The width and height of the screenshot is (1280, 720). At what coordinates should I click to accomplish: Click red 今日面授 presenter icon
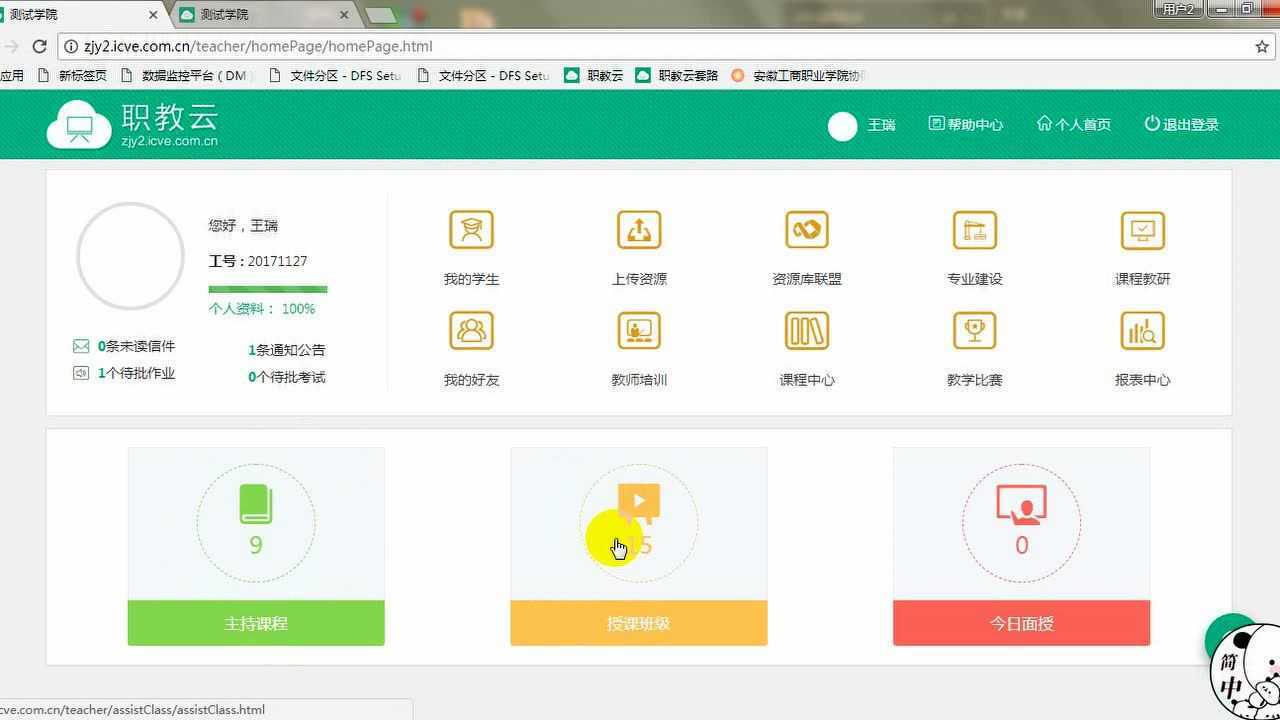[x=1021, y=505]
